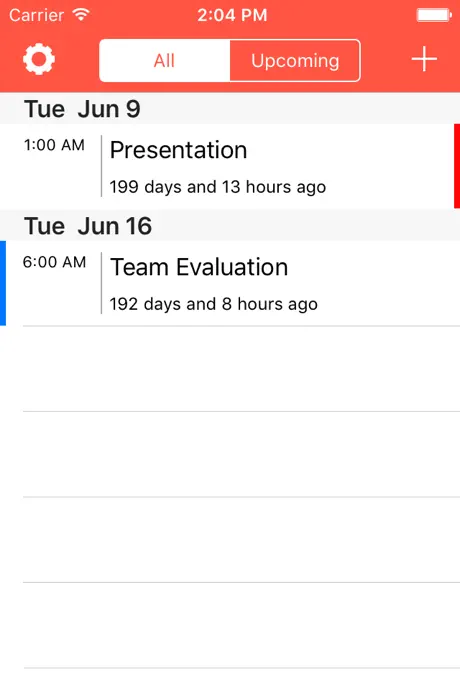Open the Team Evaluation event

[x=230, y=283]
